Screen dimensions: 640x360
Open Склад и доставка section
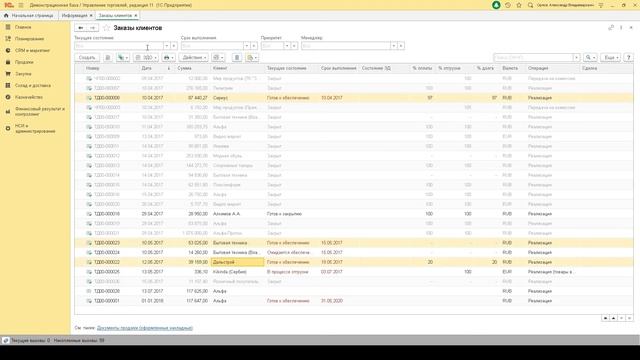pos(33,85)
